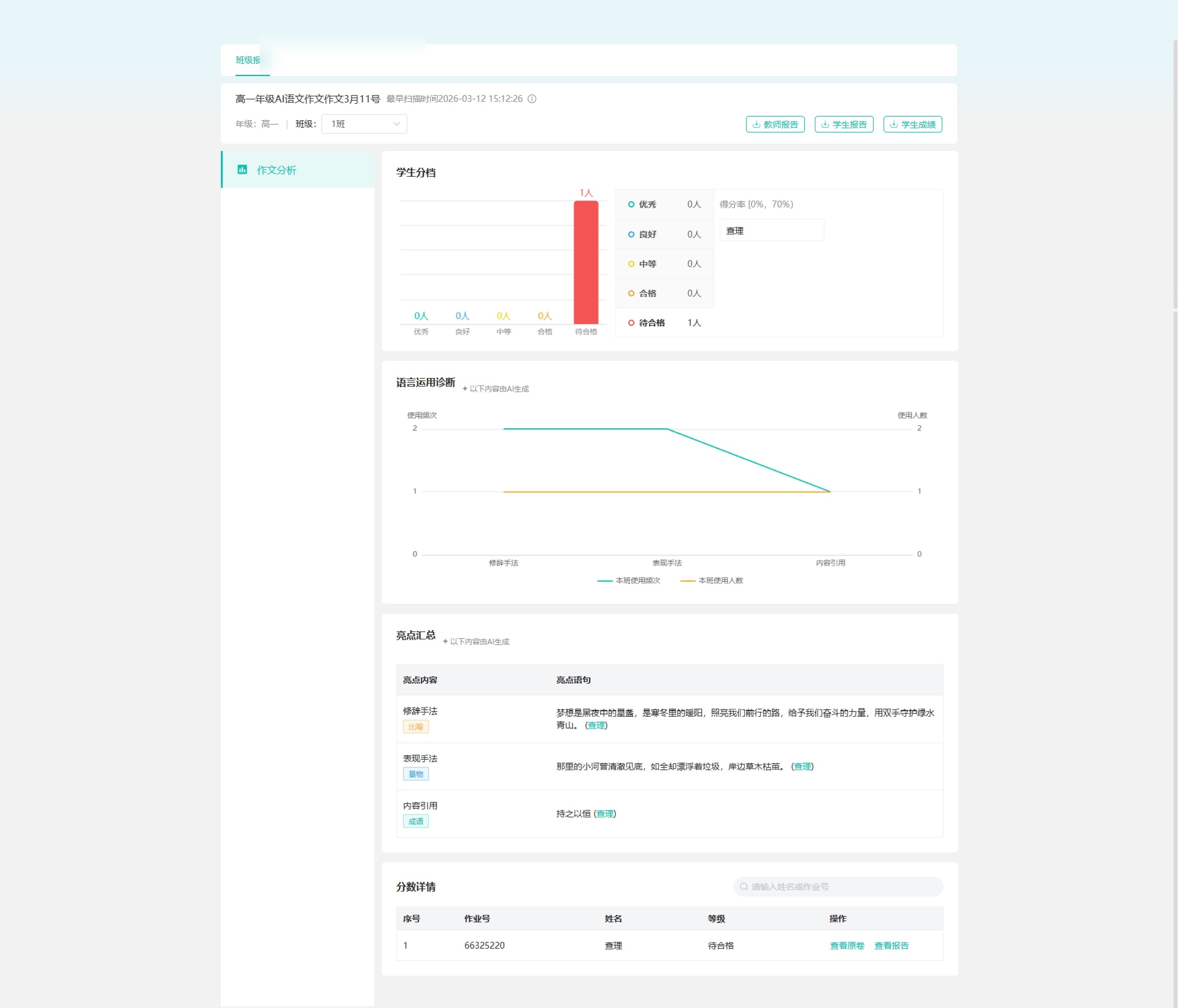The image size is (1178, 1008).
Task: Open 查理 link after 小河 sentence
Action: (802, 766)
